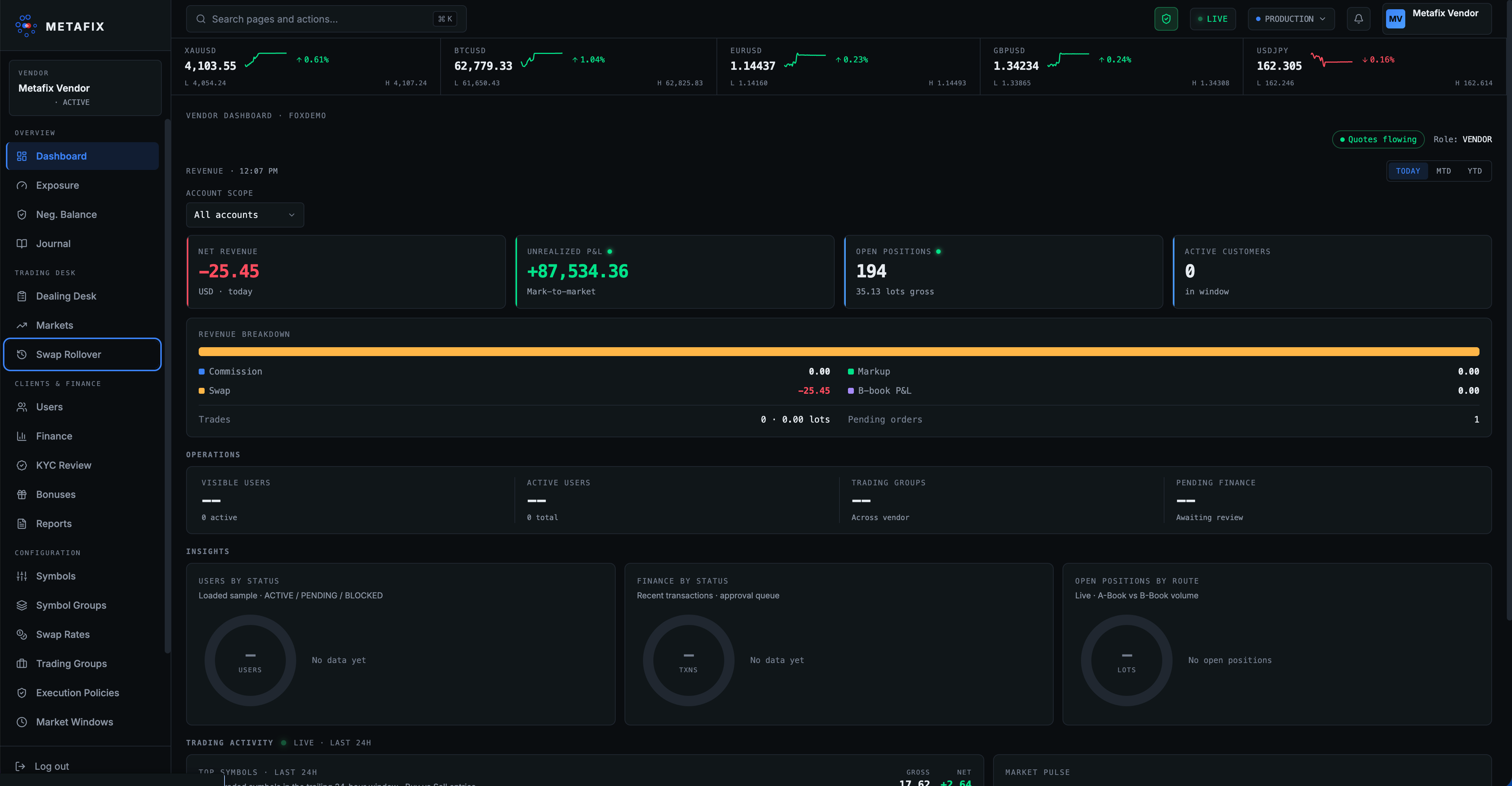Go to the Trading Groups page

82,664
